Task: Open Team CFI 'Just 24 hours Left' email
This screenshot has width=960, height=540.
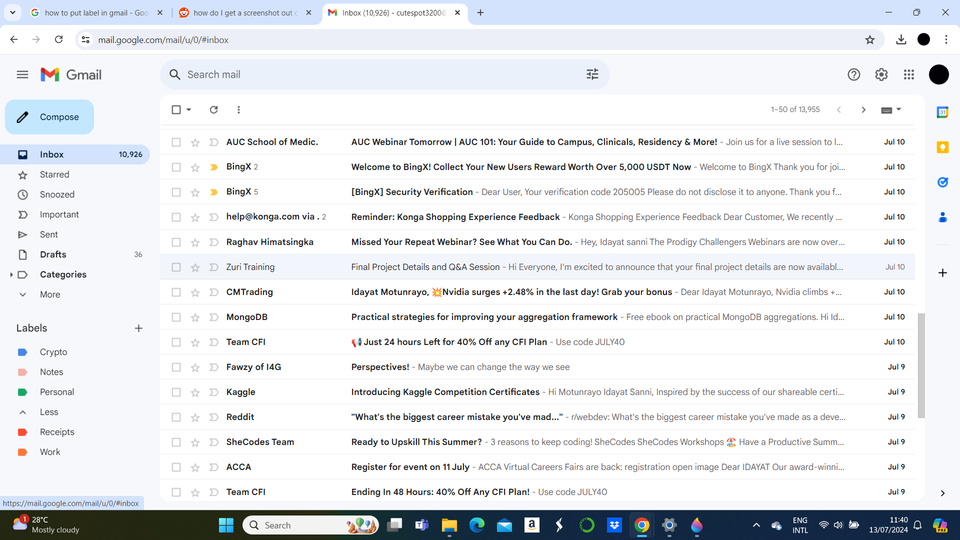Action: click(538, 342)
